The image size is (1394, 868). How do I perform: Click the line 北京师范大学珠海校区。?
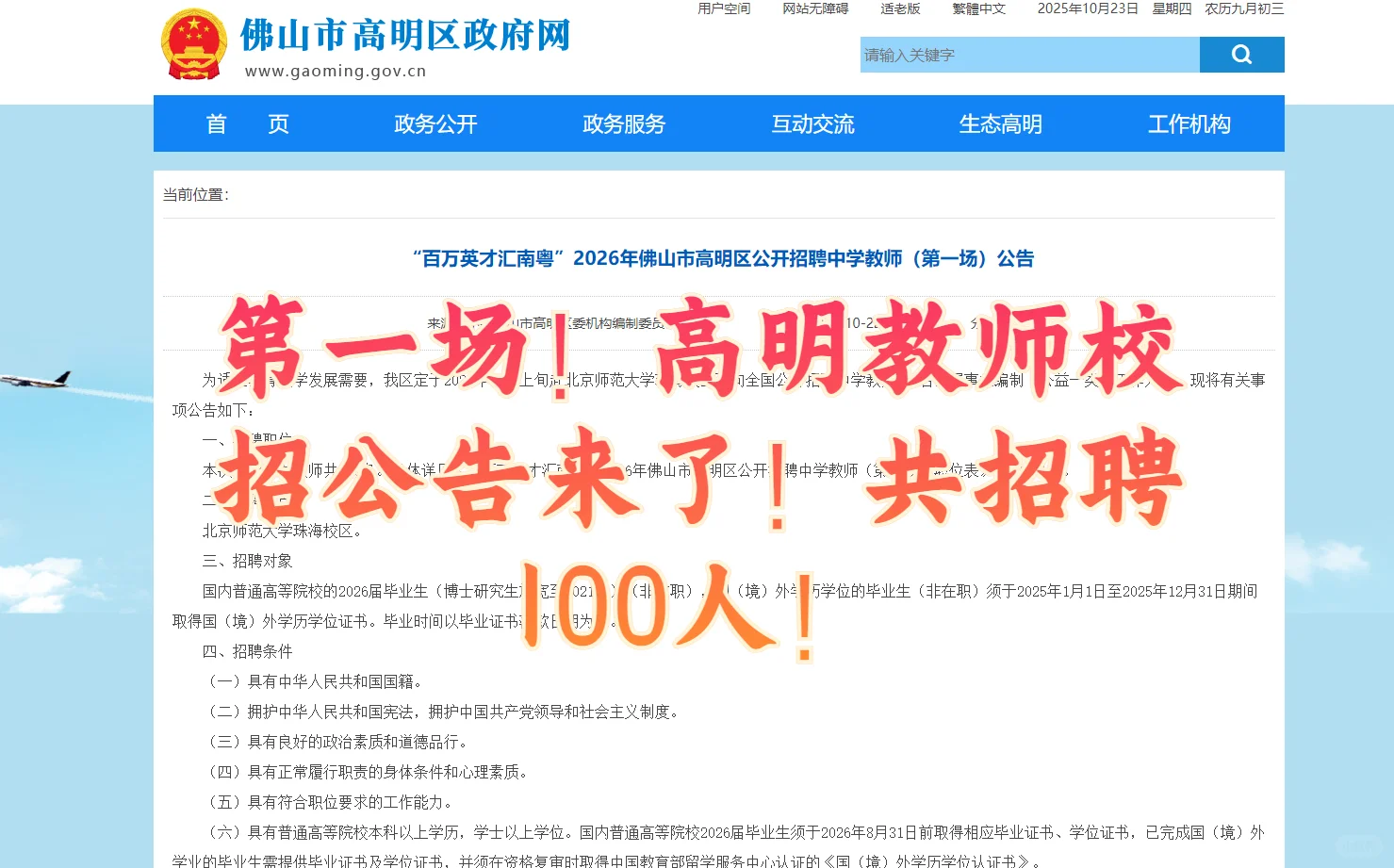pyautogui.click(x=284, y=531)
